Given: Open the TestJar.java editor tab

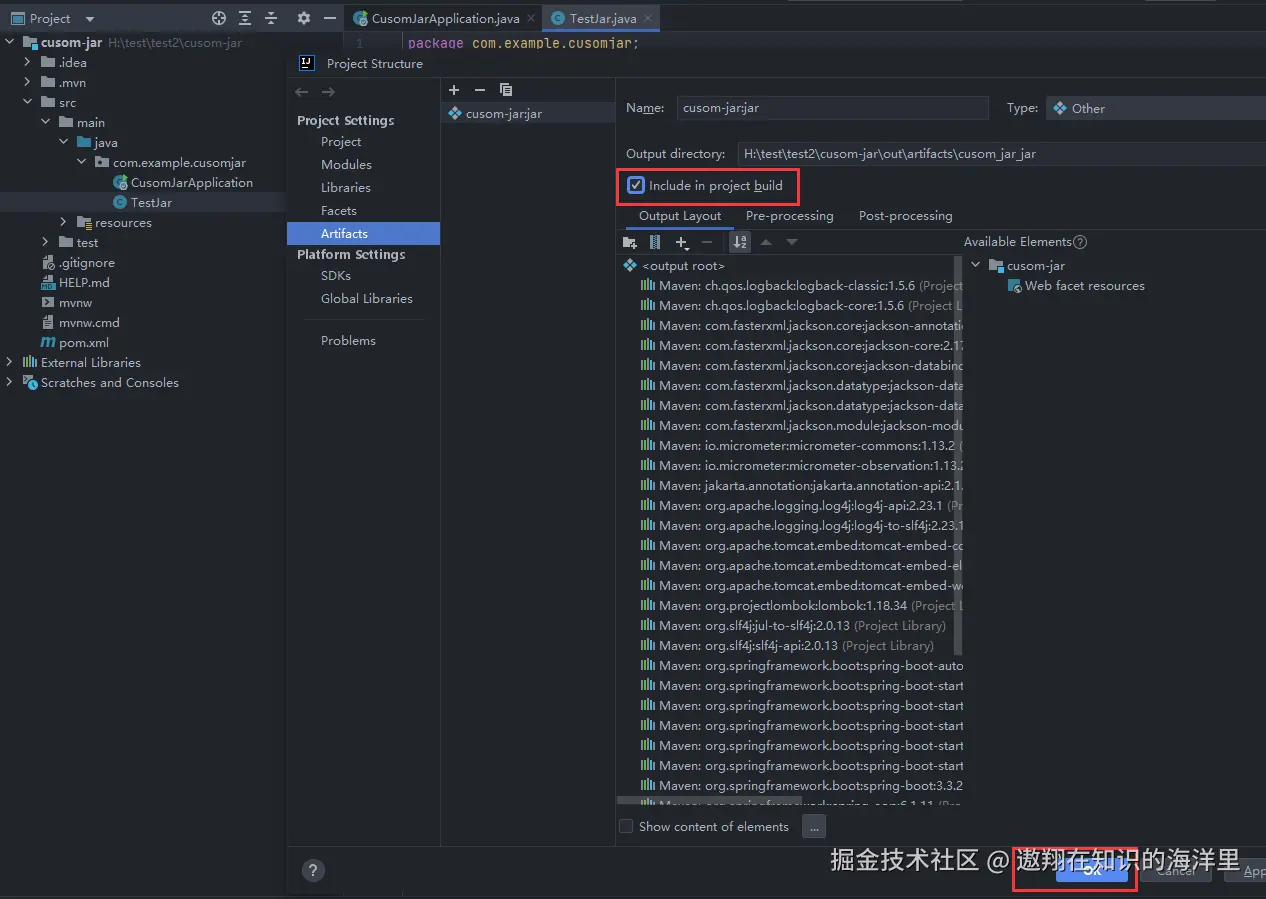Looking at the screenshot, I should click(603, 19).
